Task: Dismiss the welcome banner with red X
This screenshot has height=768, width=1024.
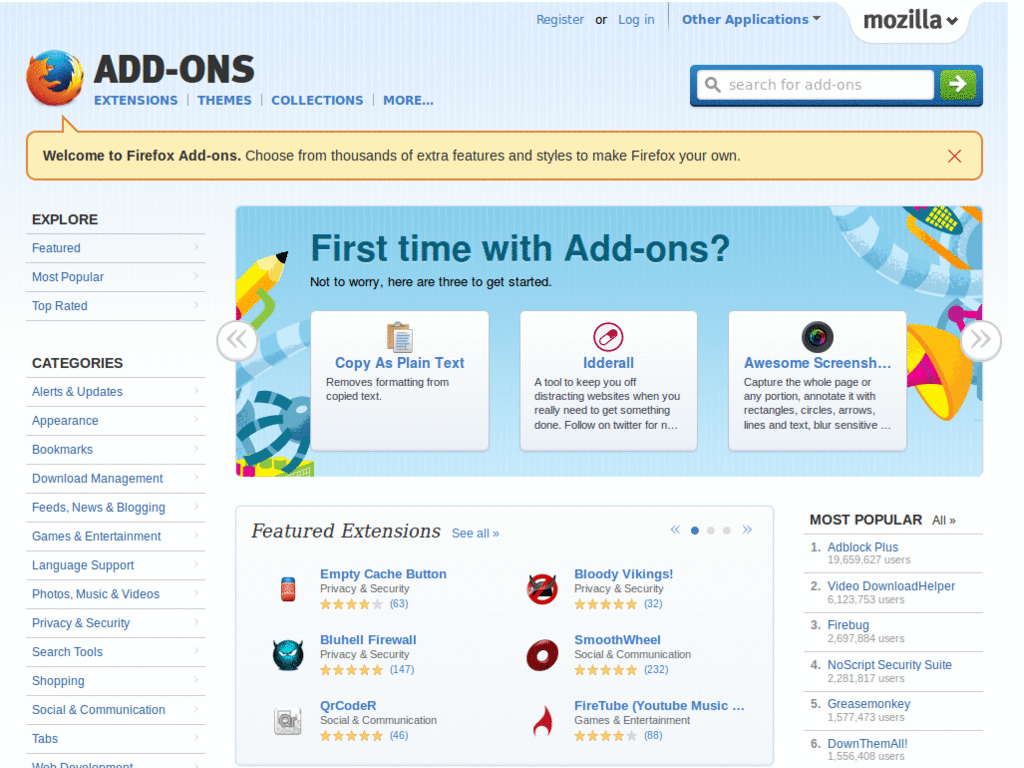Action: click(x=954, y=156)
